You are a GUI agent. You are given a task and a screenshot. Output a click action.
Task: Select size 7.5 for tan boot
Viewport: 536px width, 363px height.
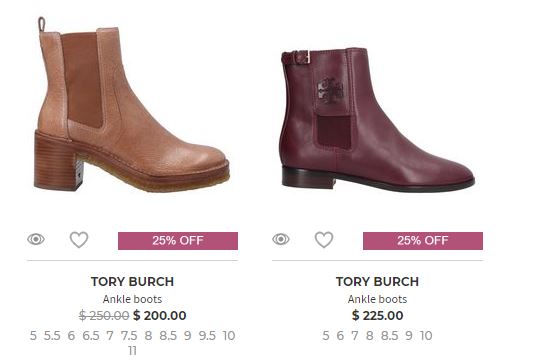129,336
